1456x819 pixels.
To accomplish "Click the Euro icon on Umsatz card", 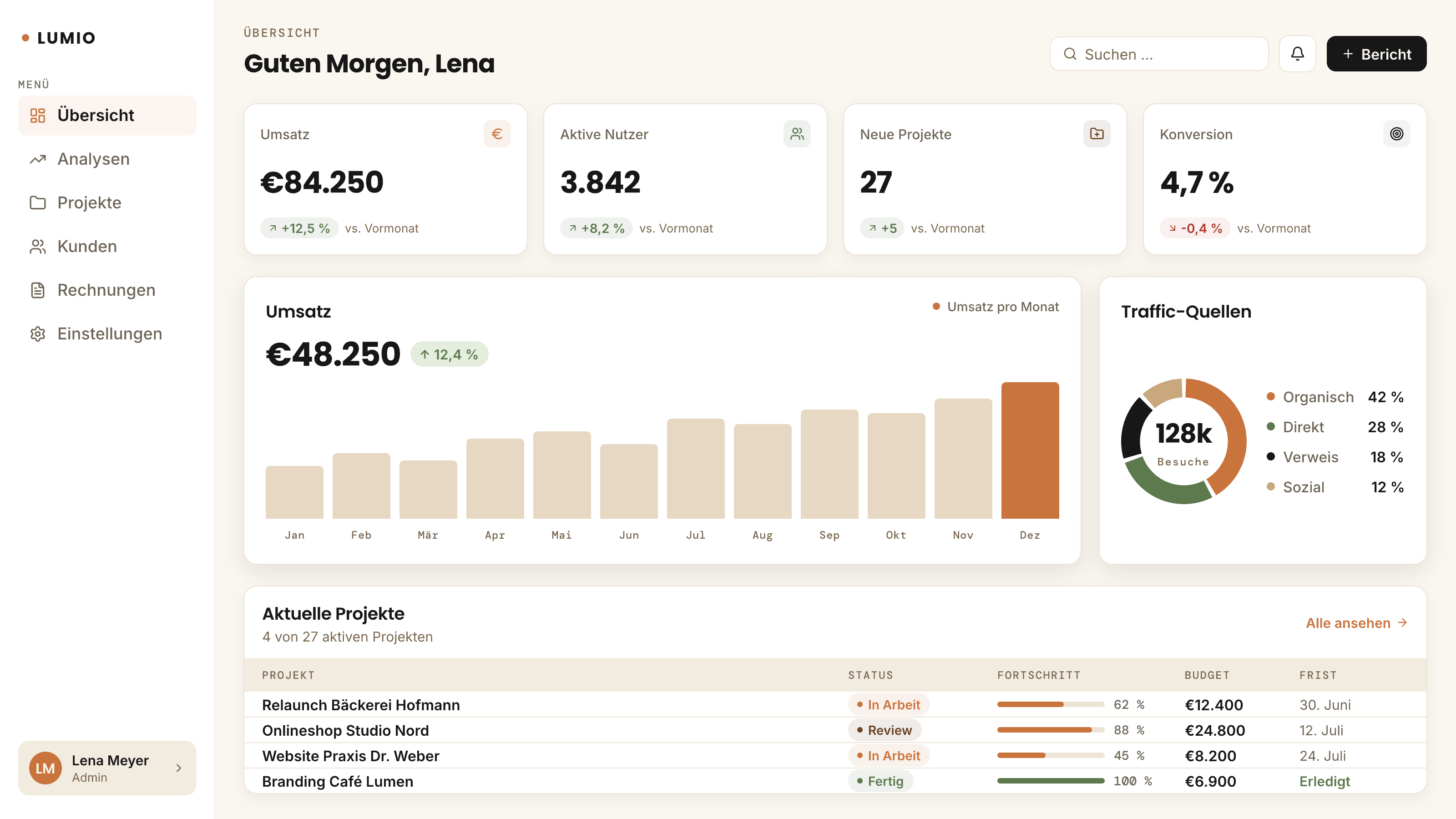I will (x=497, y=134).
